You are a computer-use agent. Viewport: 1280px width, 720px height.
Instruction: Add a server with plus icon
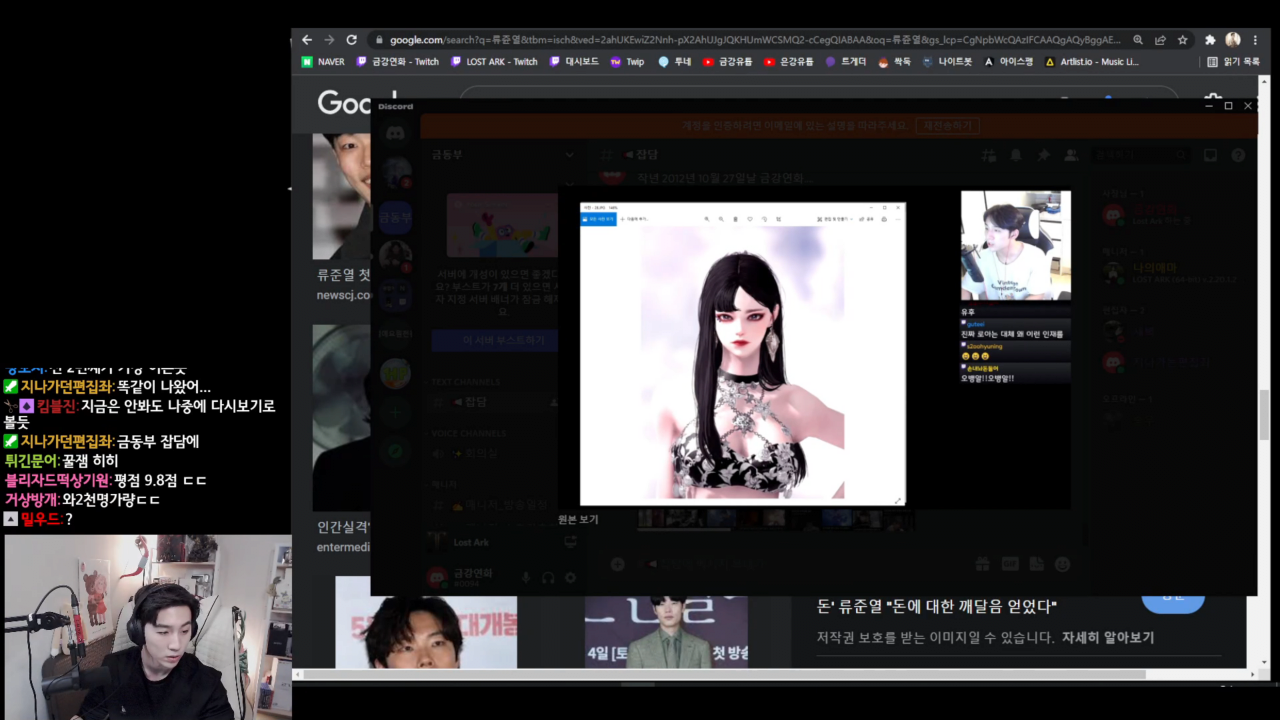click(x=395, y=412)
